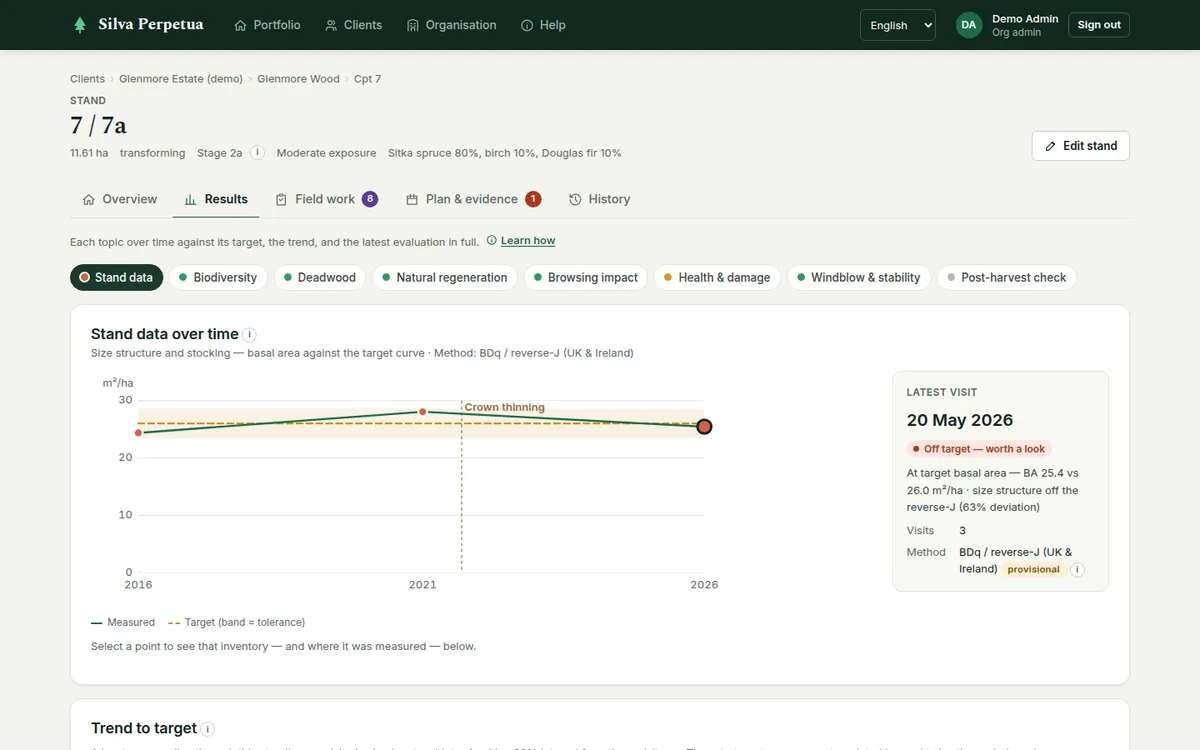Go to Clients breadcrumb
Screen dimensions: 1200x750
point(87,79)
